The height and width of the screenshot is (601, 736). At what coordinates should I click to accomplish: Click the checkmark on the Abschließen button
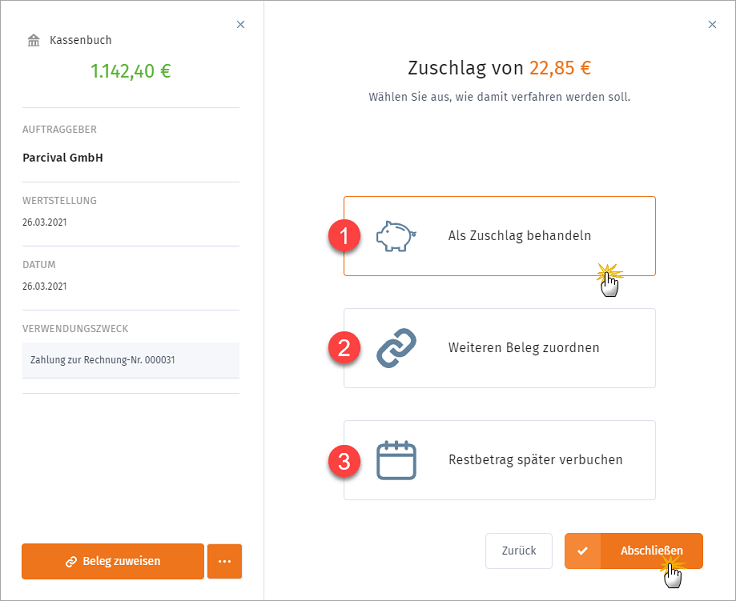[x=583, y=551]
